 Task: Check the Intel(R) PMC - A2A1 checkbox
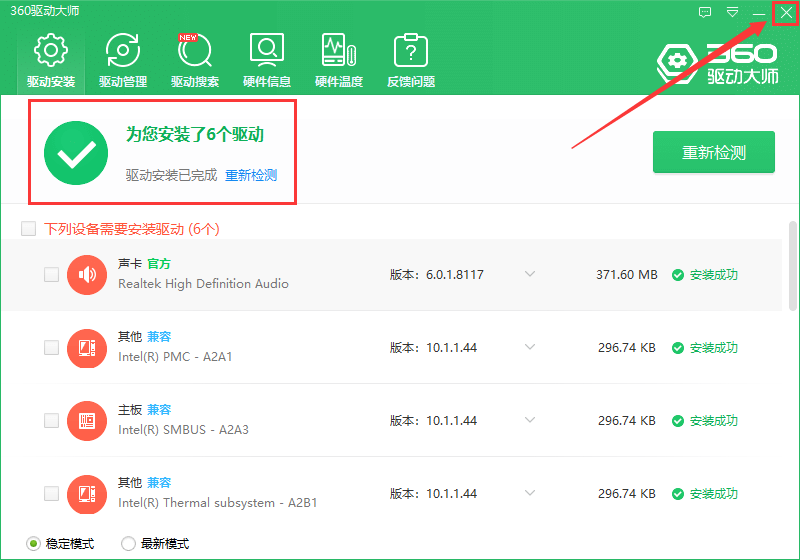[52, 347]
